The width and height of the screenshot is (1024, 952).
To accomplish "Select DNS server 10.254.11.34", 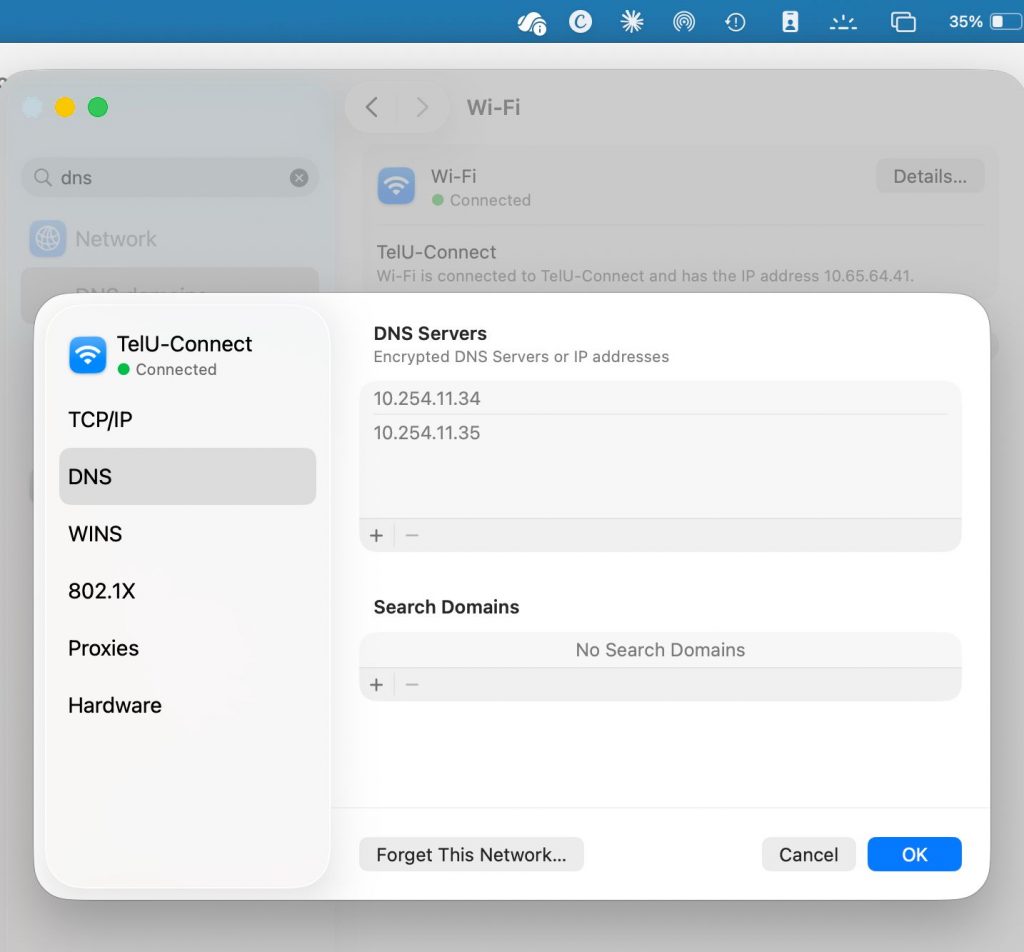I will click(x=660, y=398).
